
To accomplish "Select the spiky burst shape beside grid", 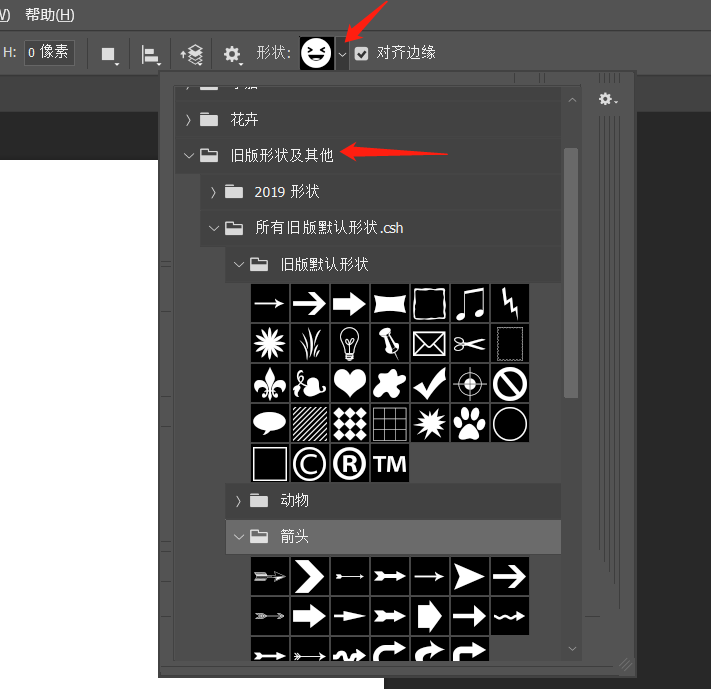I will coord(429,423).
